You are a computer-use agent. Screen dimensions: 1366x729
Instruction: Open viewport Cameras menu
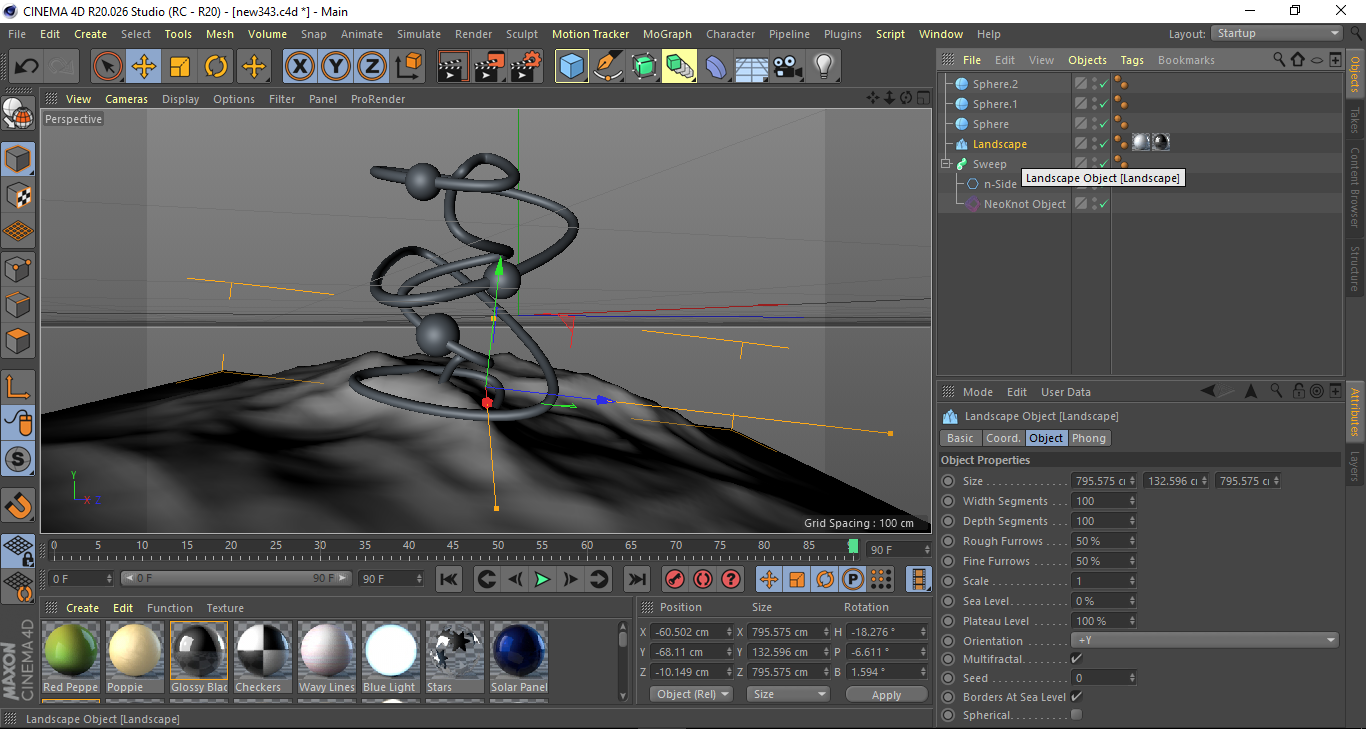coord(126,99)
